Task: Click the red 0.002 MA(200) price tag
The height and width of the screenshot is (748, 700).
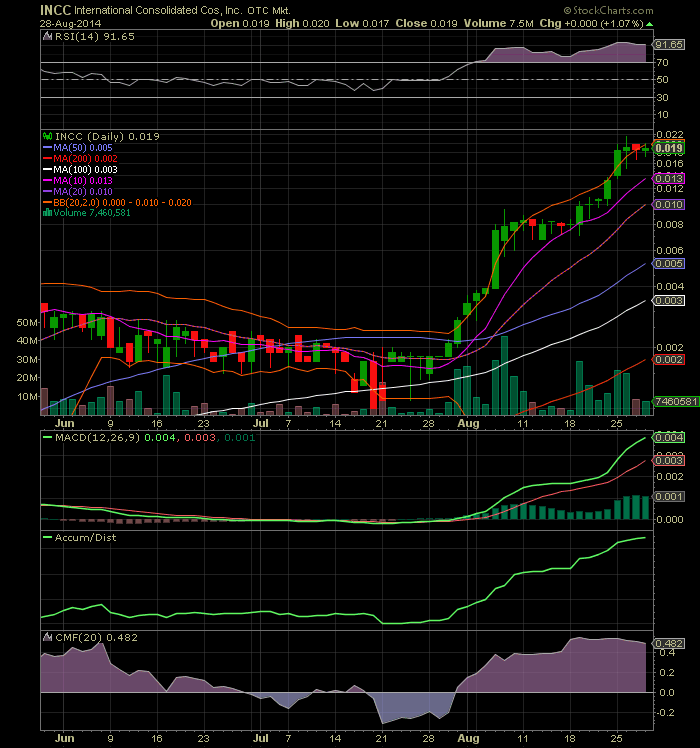Action: [x=669, y=360]
